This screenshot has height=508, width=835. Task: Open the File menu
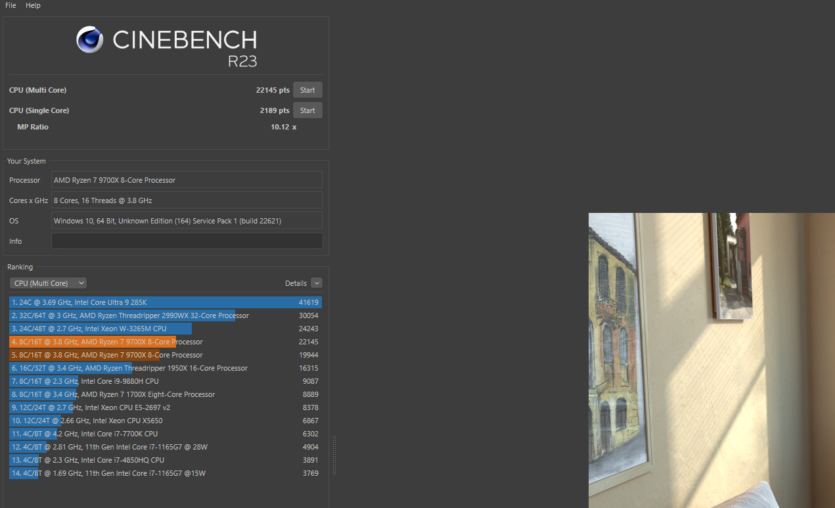[x=11, y=5]
